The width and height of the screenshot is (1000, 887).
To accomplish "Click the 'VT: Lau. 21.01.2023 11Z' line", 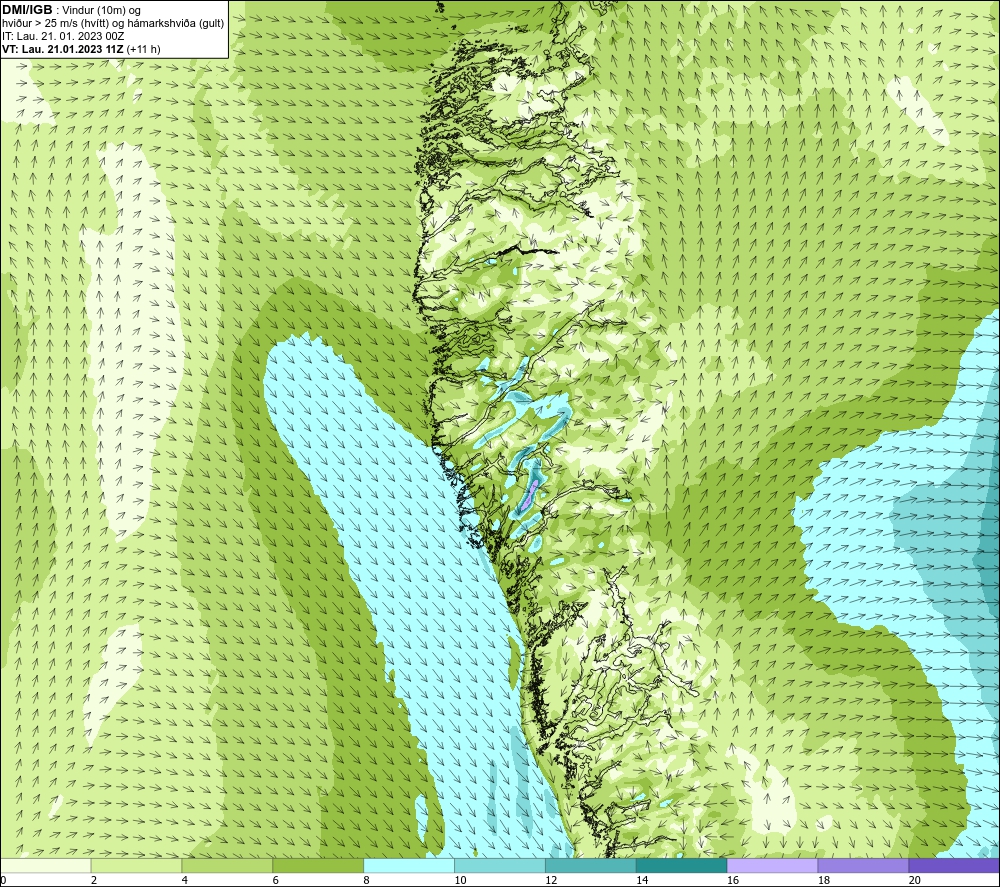I will click(x=81, y=49).
